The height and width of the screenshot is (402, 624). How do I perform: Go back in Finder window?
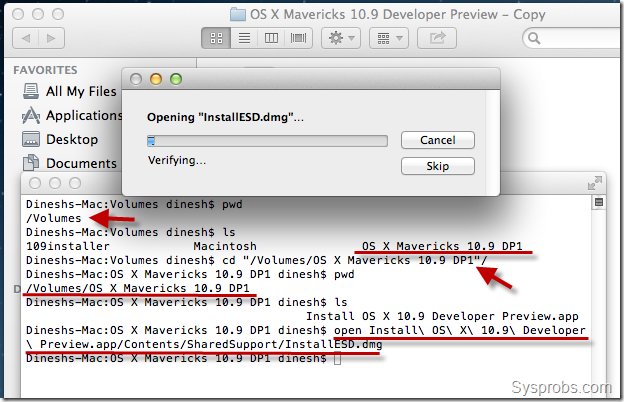pyautogui.click(x=26, y=38)
